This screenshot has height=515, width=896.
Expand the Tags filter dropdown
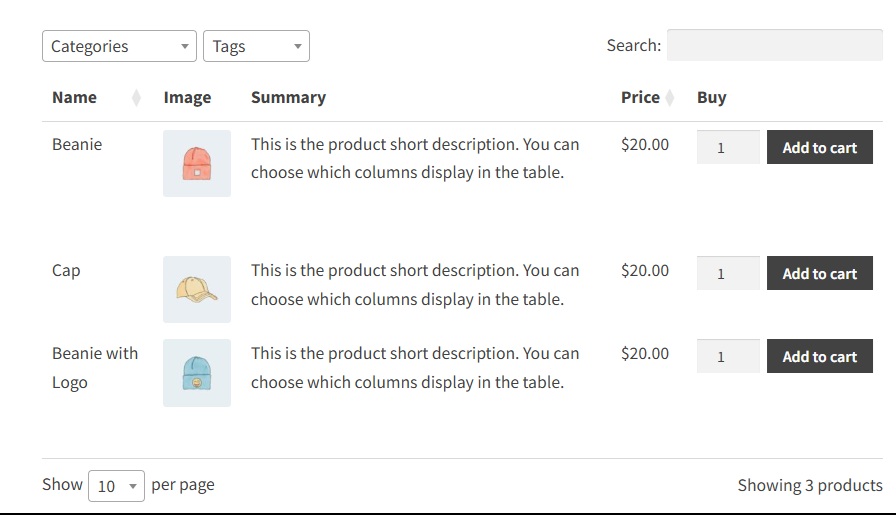coord(256,46)
